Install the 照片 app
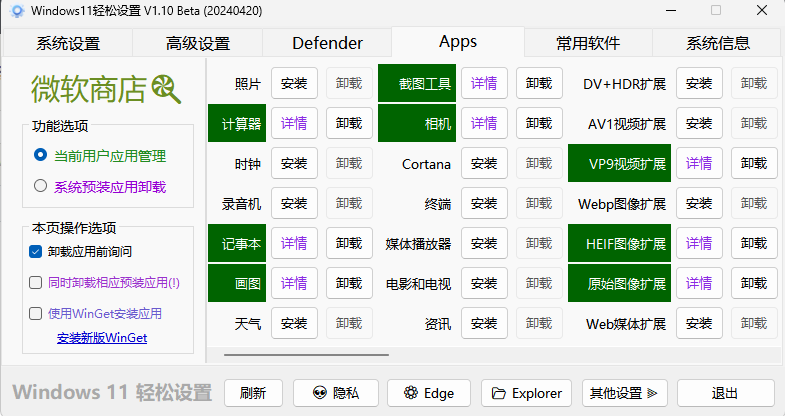The height and width of the screenshot is (416, 785). tap(294, 84)
